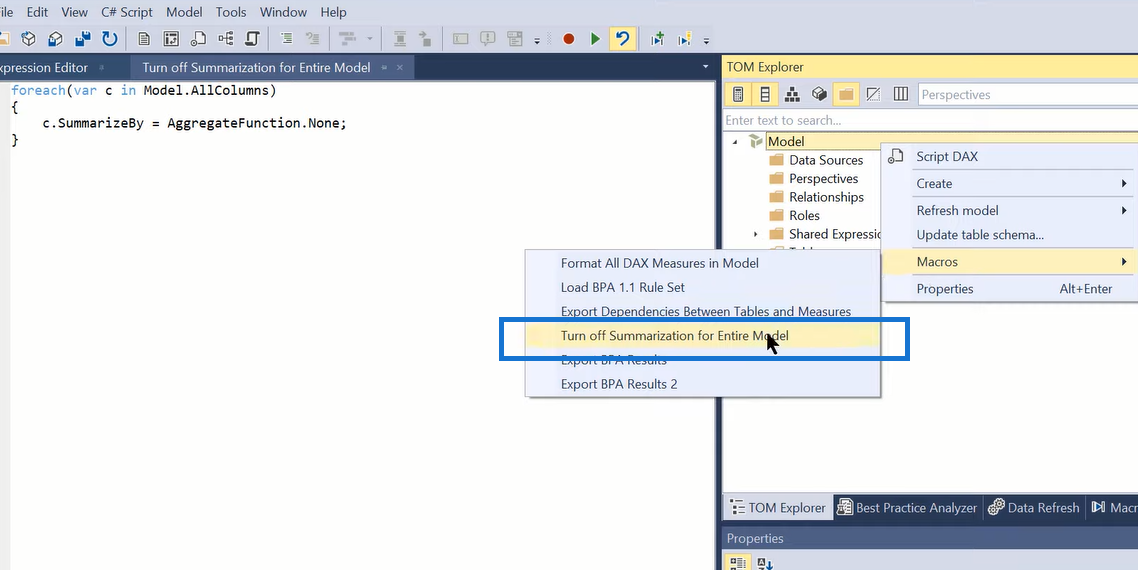Select Load BPA 1.1 Rule Set
This screenshot has height=570, width=1138.
[703, 287]
